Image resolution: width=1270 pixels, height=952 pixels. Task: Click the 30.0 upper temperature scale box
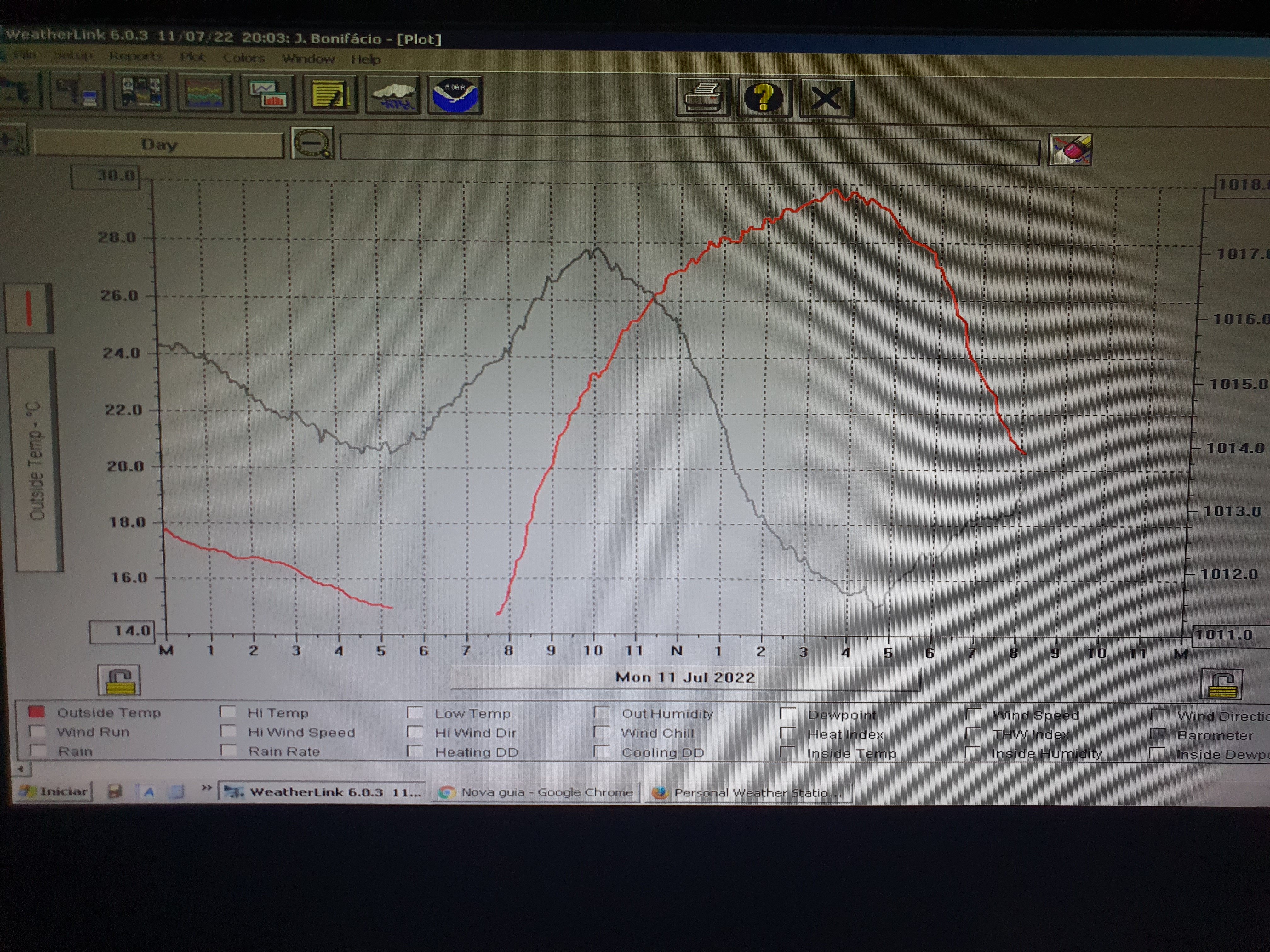(x=106, y=176)
